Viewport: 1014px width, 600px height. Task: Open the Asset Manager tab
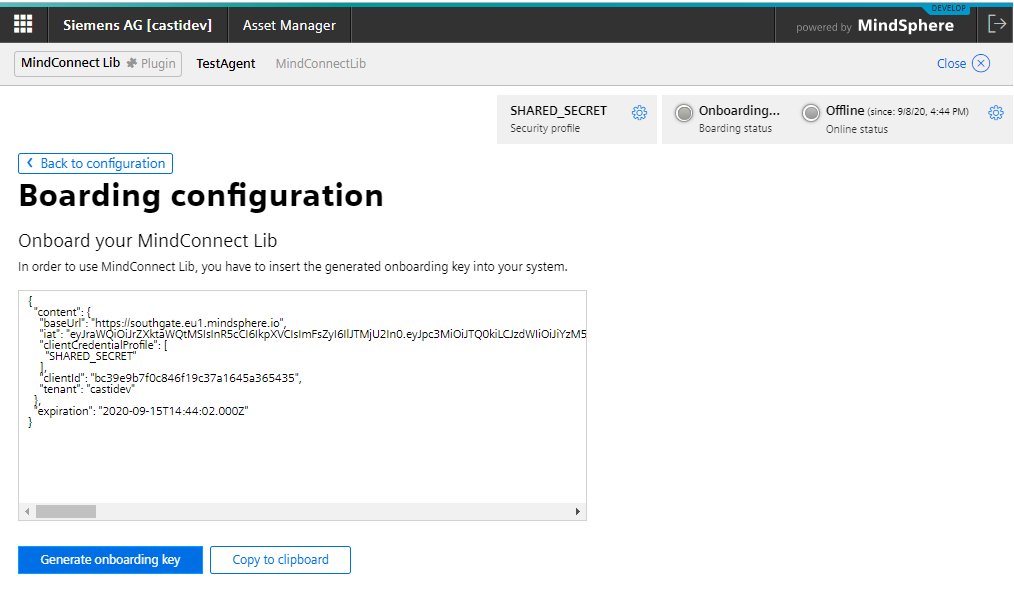tap(289, 25)
